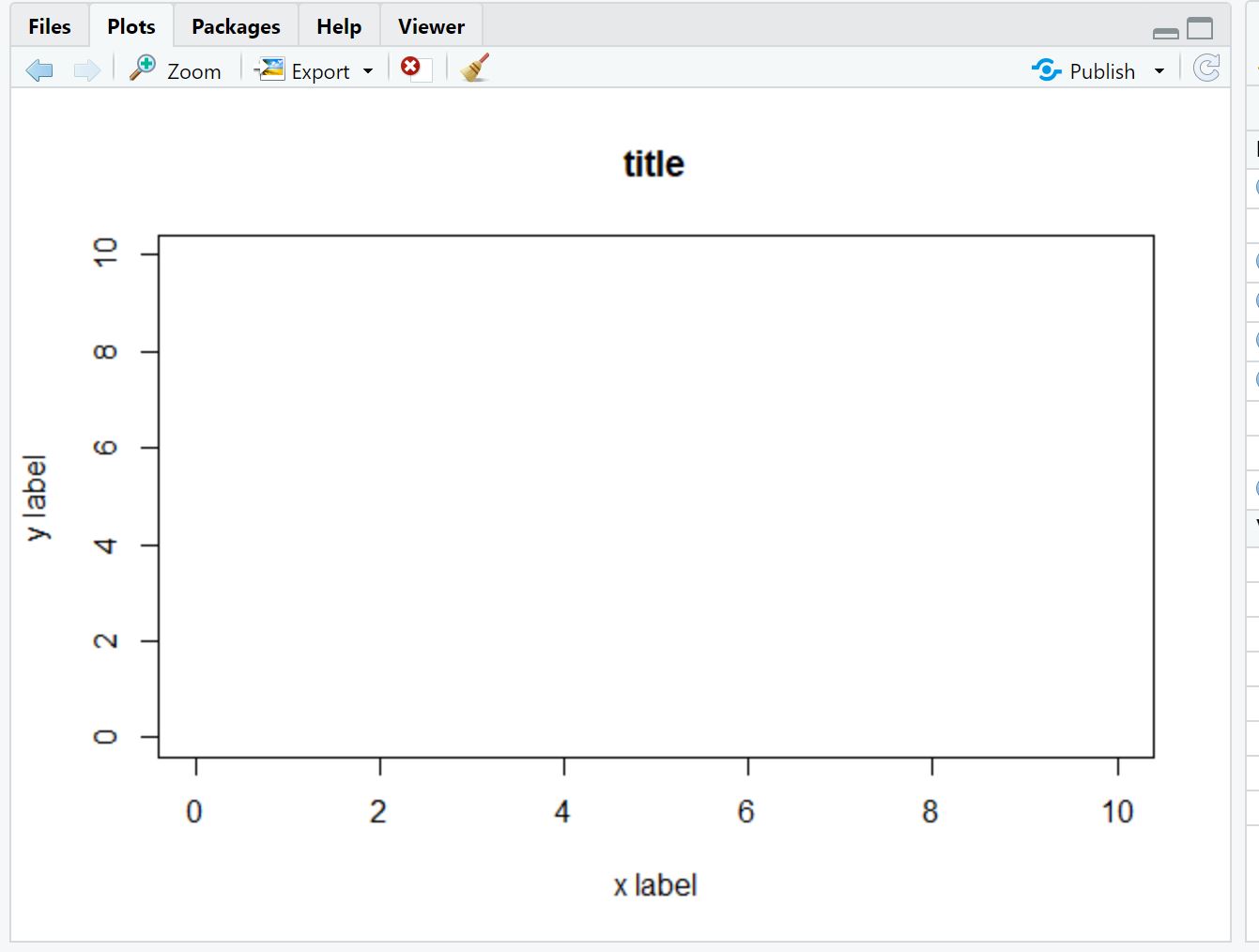Expand the Publish dropdown arrow
Screen dimensions: 1259x952
click(x=1159, y=71)
